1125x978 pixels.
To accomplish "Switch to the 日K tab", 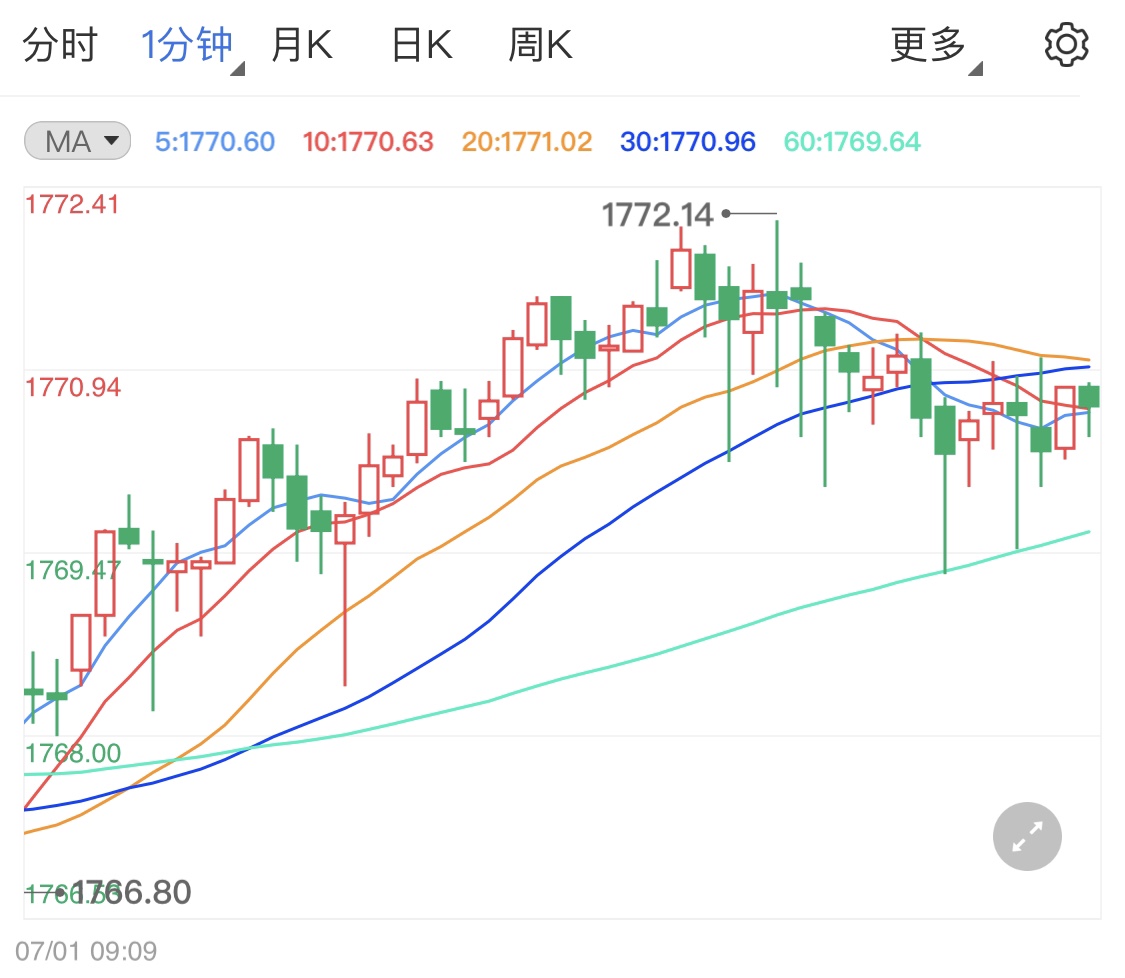I will coord(422,45).
